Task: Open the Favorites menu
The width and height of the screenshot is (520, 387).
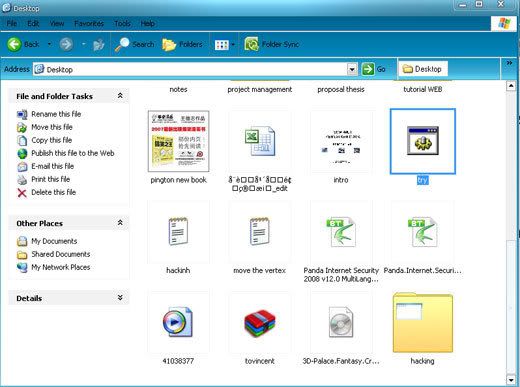Action: (89, 24)
